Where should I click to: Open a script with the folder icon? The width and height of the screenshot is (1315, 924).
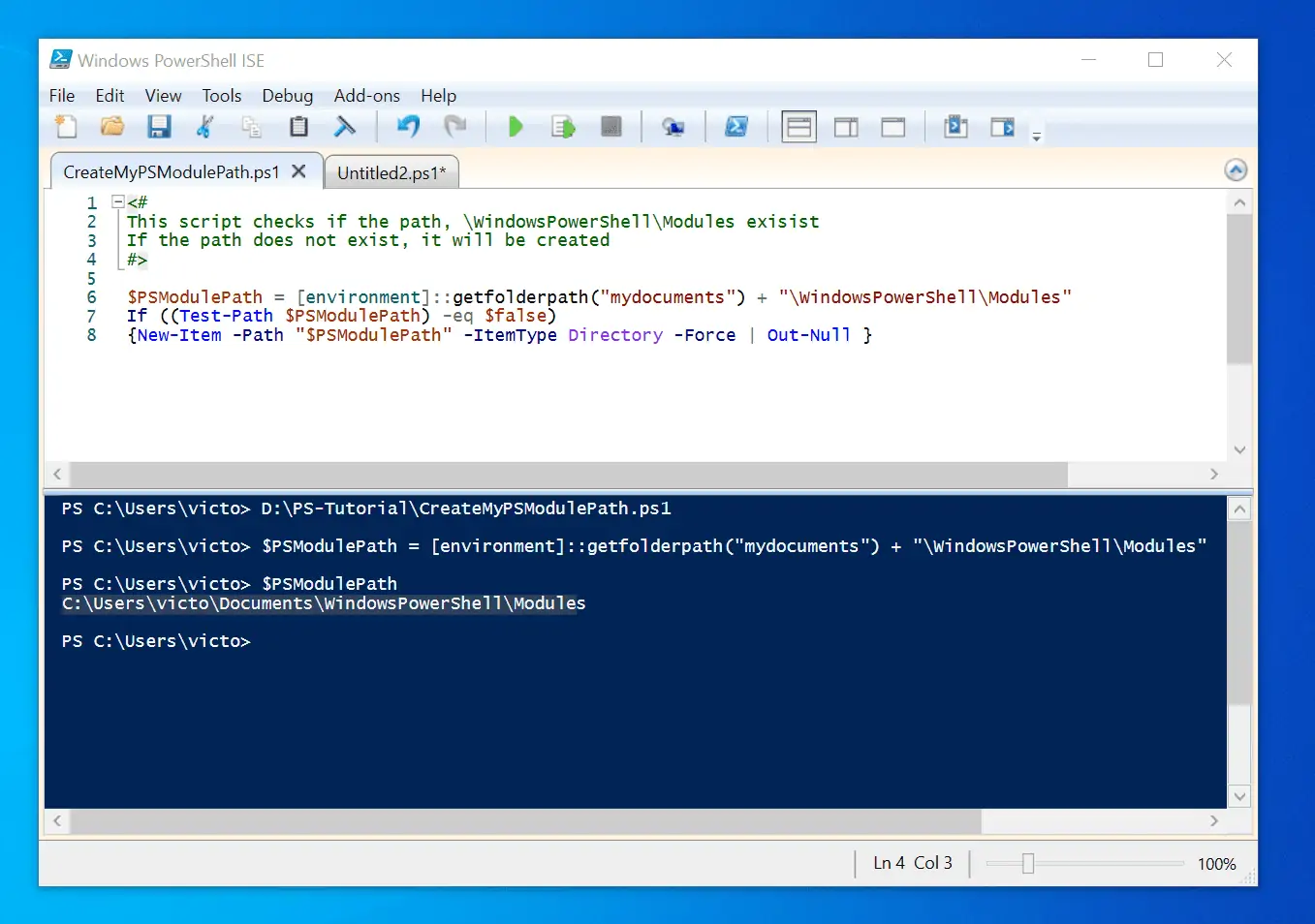[112, 127]
